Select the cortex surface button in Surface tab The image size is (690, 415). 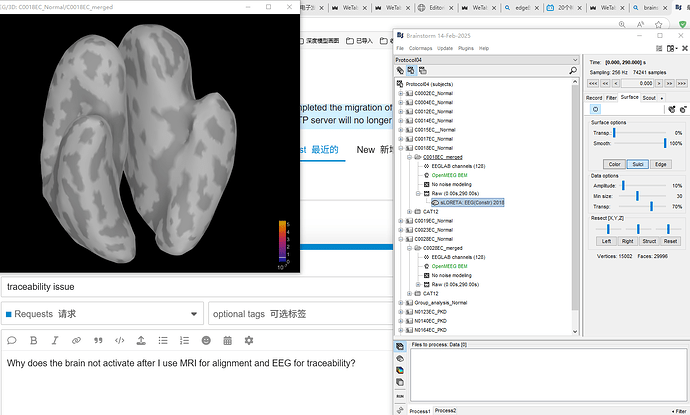point(595,109)
